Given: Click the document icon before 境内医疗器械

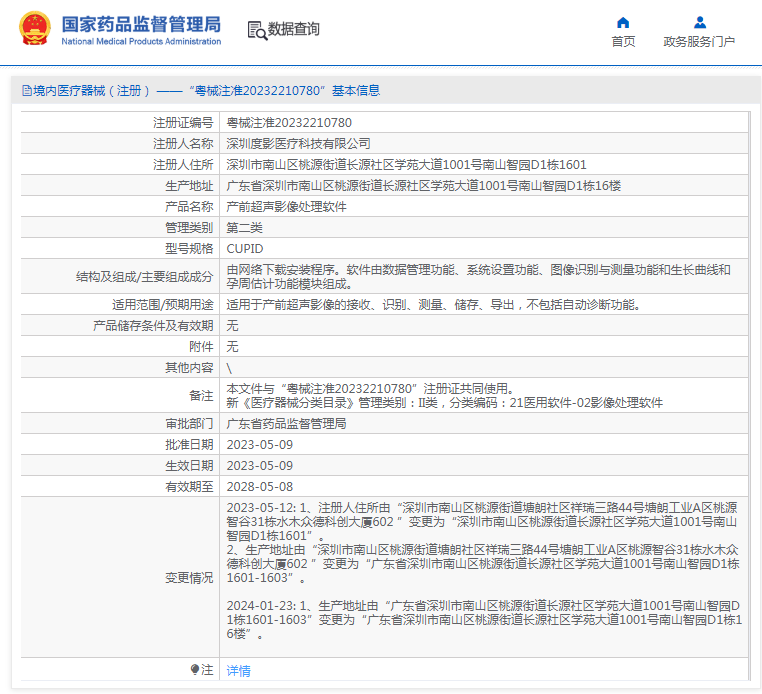Looking at the screenshot, I should [x=27, y=90].
